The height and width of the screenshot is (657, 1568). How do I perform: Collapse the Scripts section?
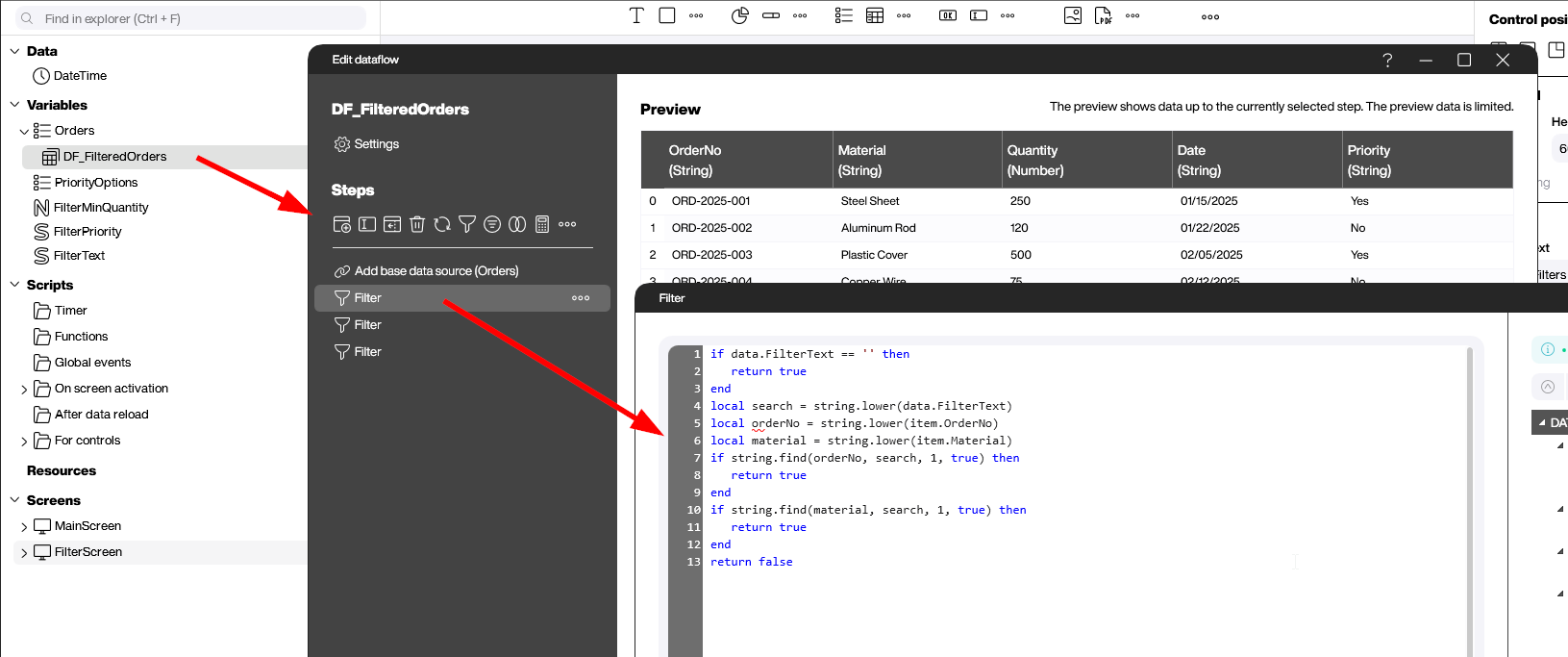14,285
